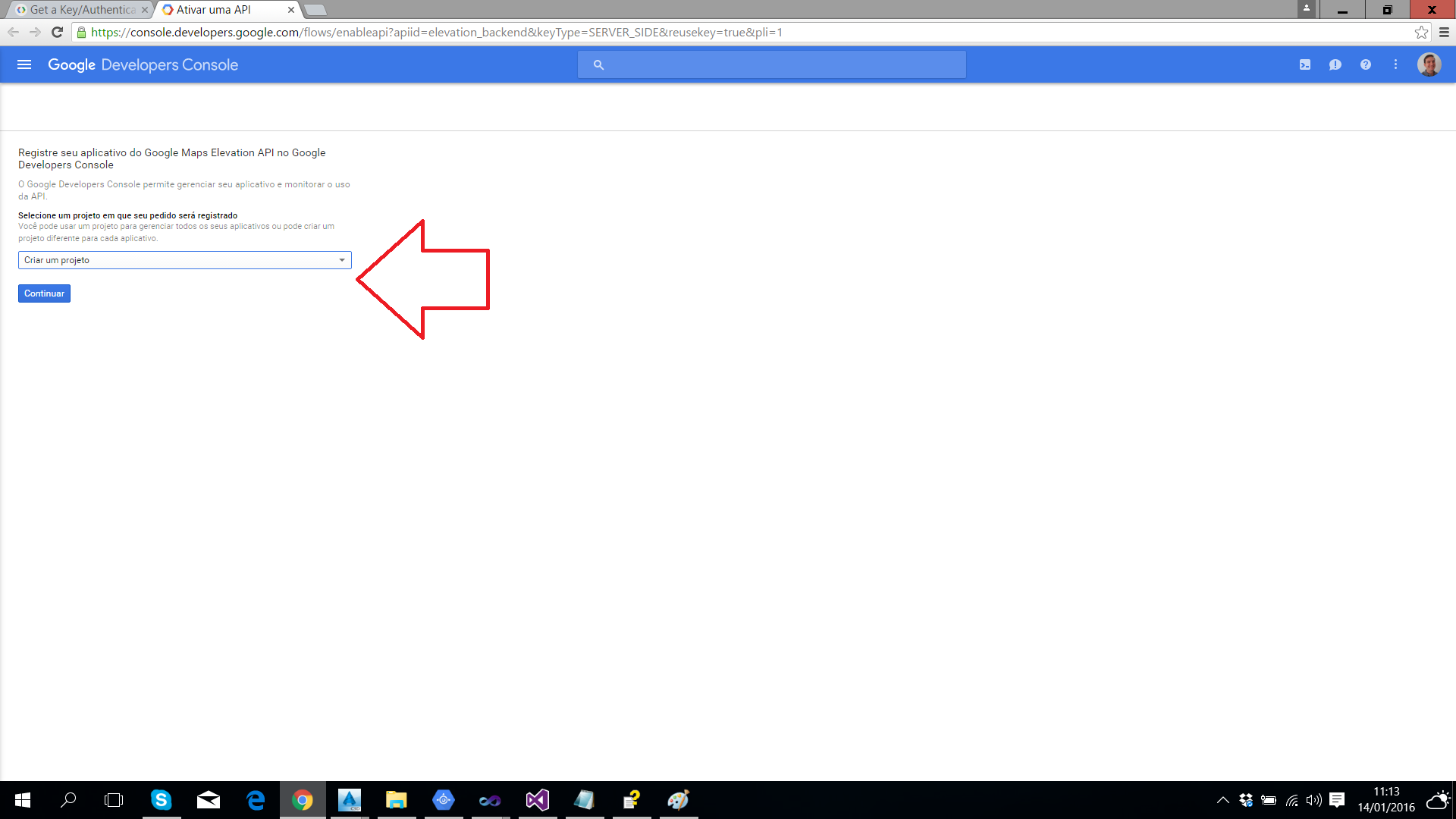The width and height of the screenshot is (1456, 819).
Task: Click the green padlock security icon
Action: tap(82, 32)
